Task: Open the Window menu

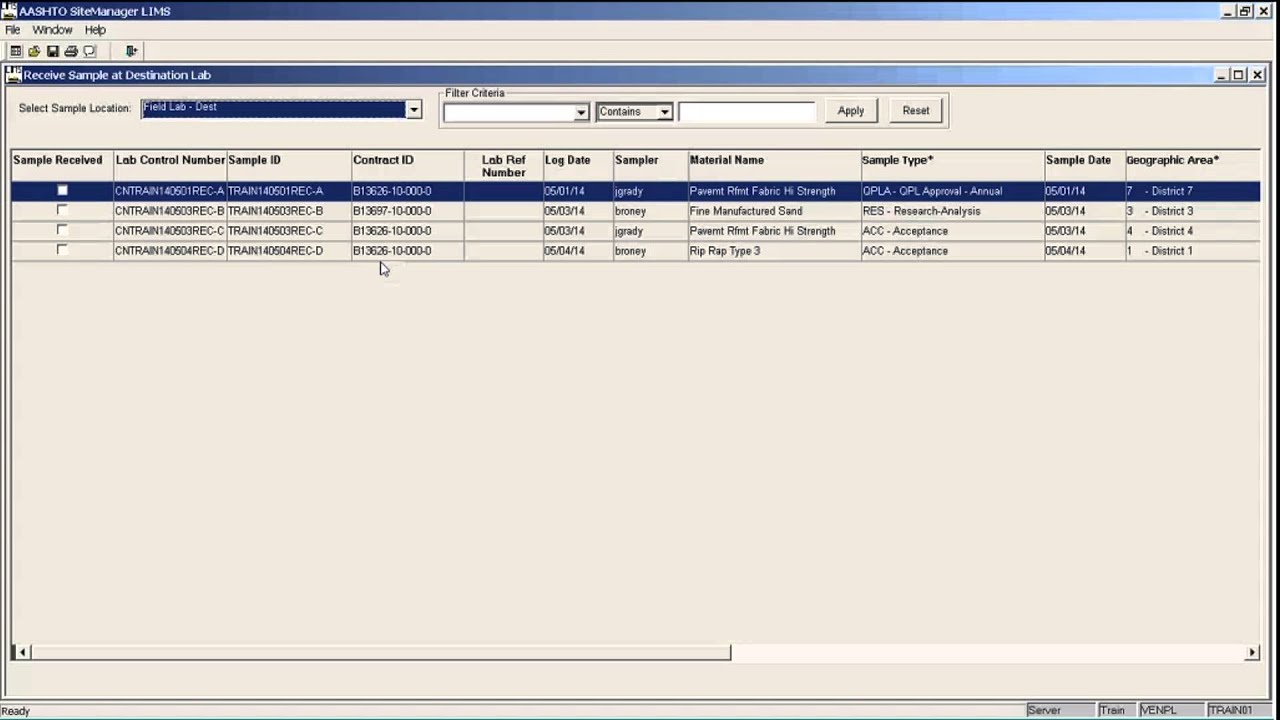Action: coord(52,30)
